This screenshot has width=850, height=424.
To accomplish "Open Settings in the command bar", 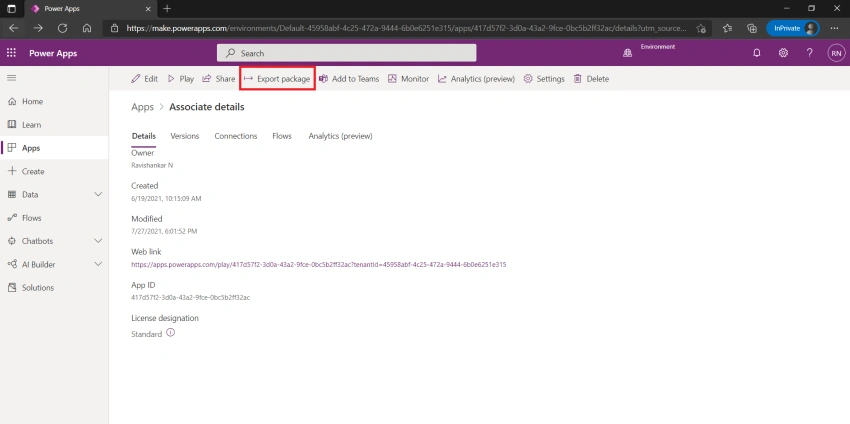I will point(544,79).
